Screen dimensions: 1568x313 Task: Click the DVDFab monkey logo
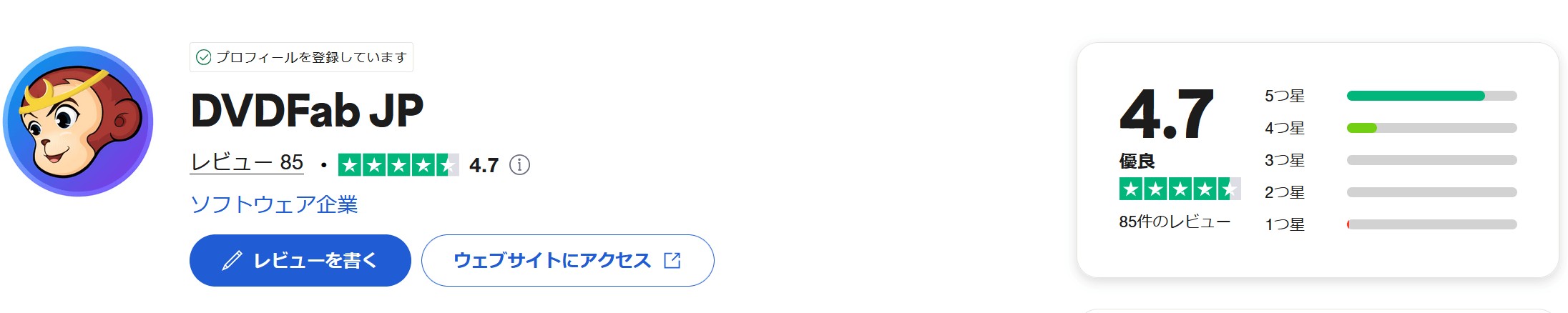[x=78, y=121]
